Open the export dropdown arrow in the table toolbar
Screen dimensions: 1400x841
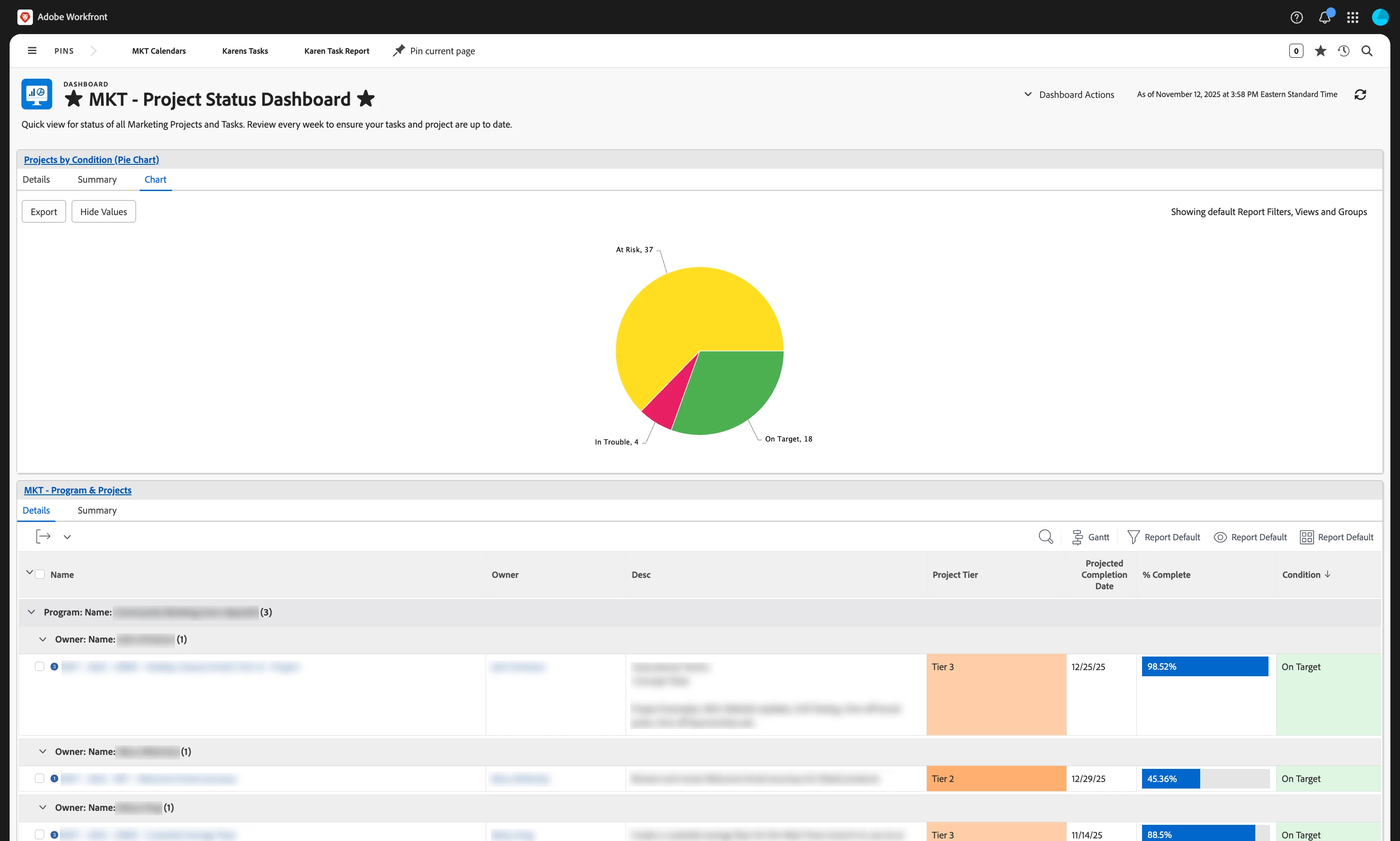[67, 537]
